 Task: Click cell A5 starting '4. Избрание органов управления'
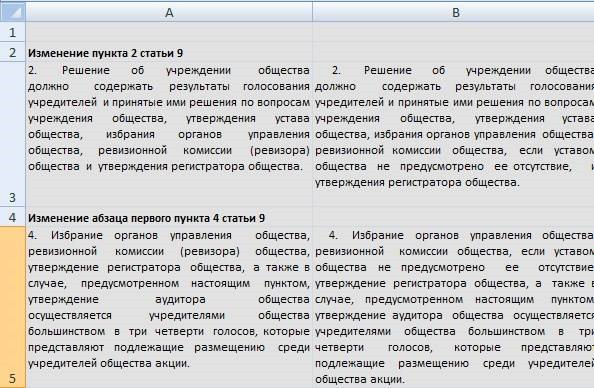click(x=169, y=307)
